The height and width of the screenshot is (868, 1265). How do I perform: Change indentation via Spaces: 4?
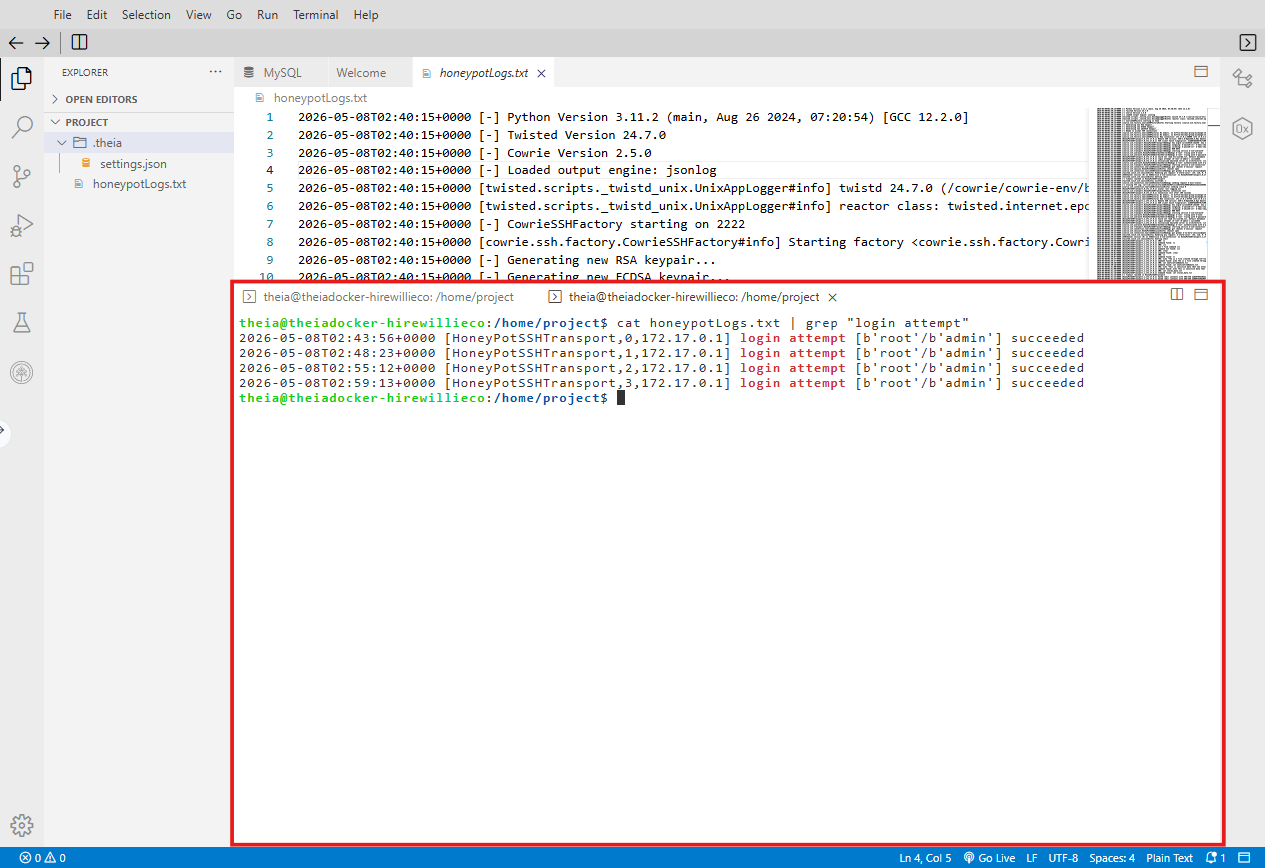point(1112,858)
